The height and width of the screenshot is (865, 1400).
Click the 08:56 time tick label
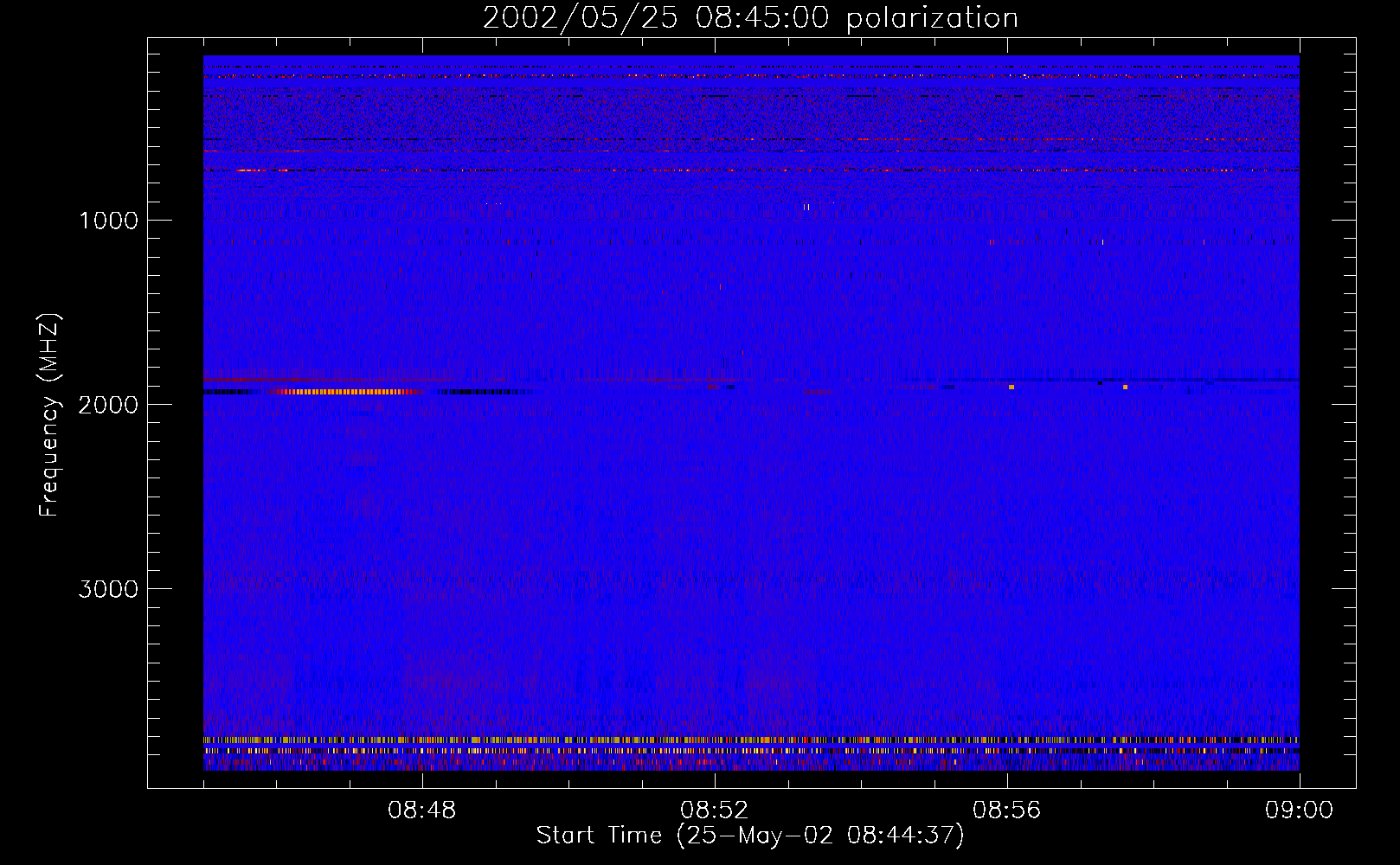pos(1007,811)
